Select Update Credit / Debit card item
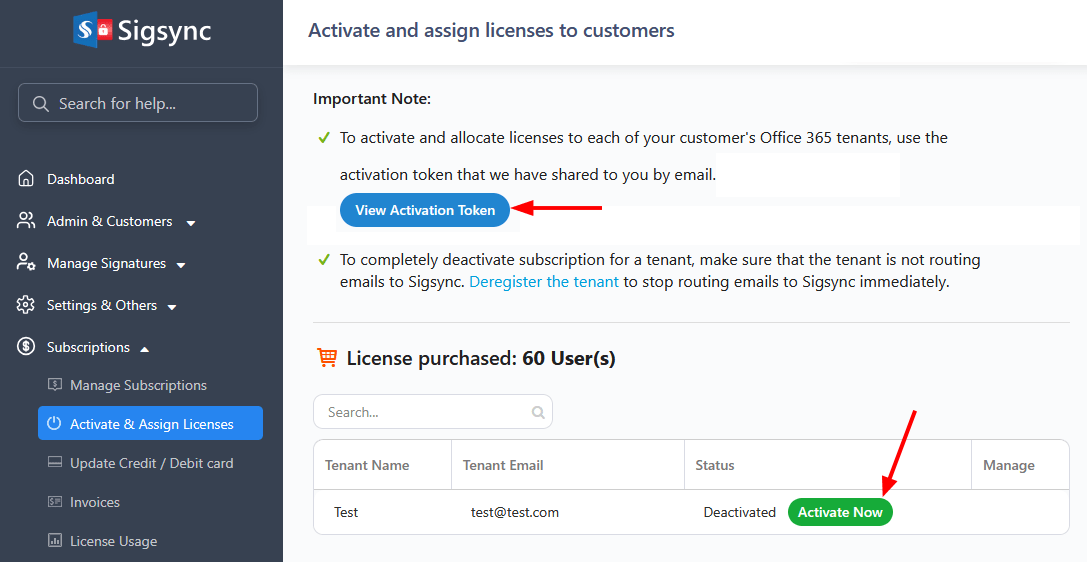The height and width of the screenshot is (562, 1087). coord(151,463)
